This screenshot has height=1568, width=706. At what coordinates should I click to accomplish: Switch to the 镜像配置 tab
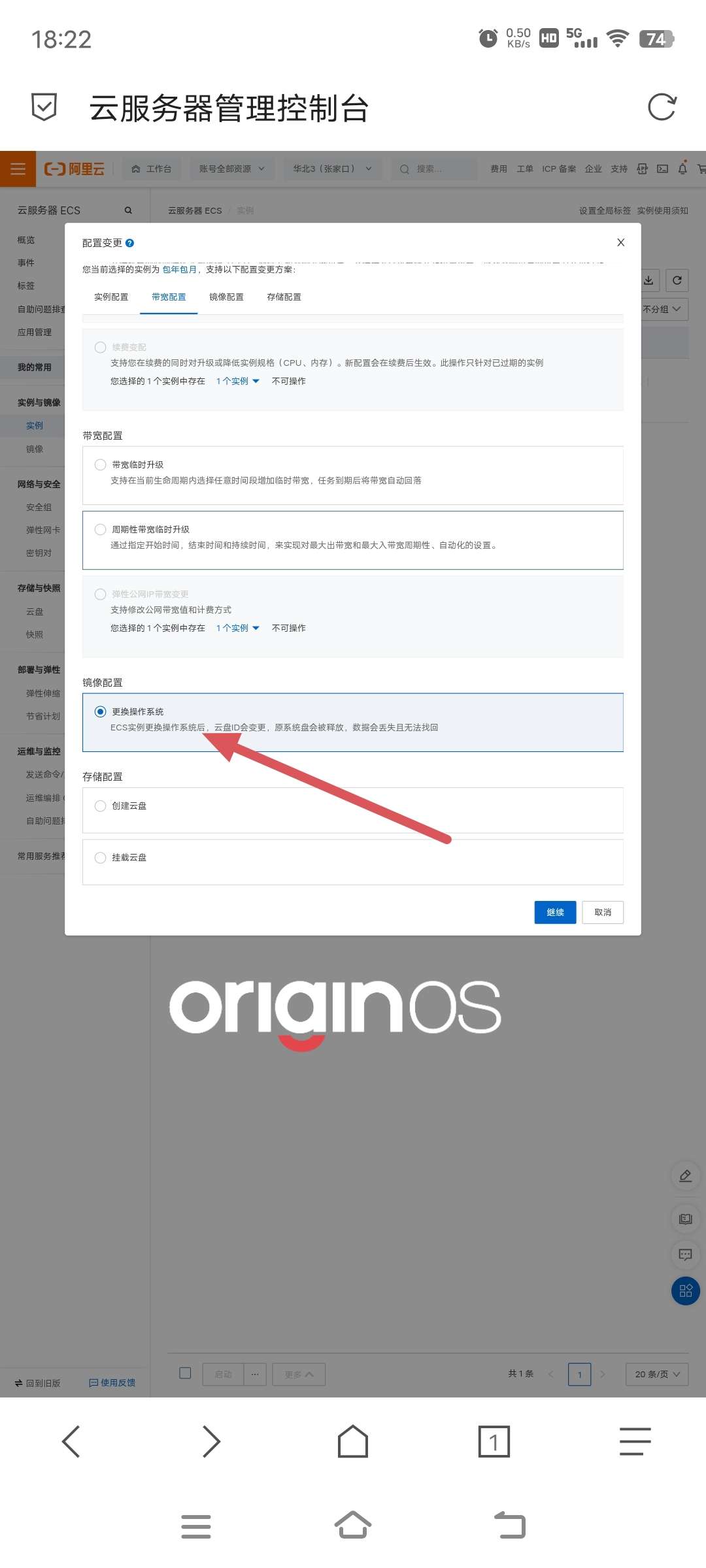tap(226, 297)
